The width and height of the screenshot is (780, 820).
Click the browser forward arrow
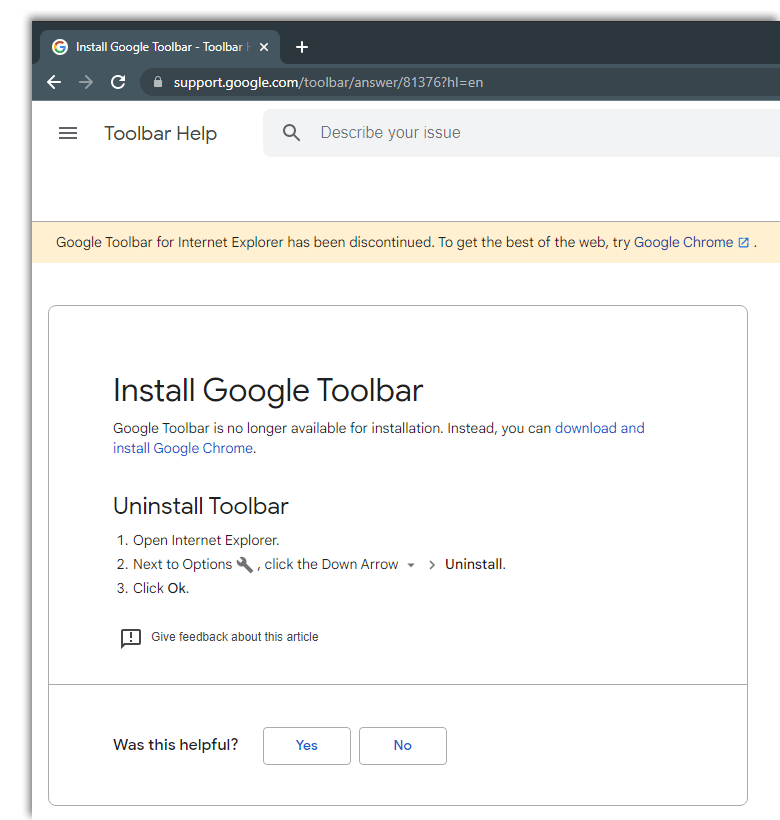[86, 82]
